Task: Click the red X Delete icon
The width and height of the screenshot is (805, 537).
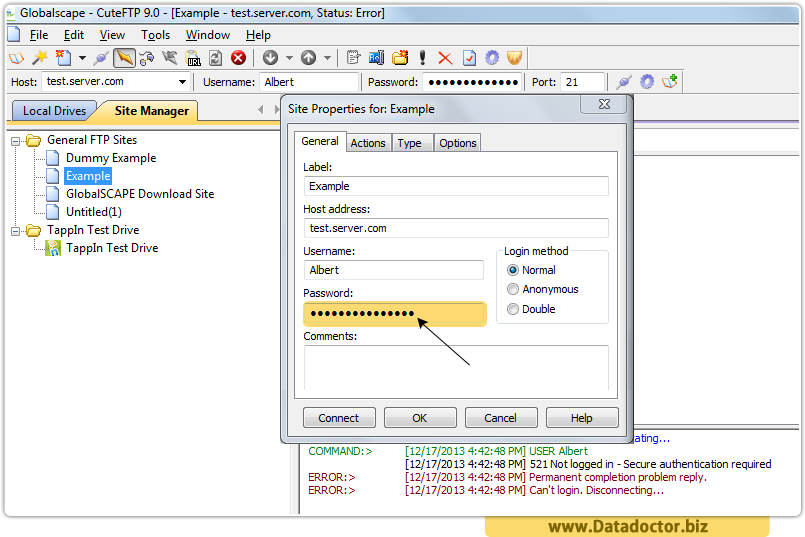Action: point(445,58)
